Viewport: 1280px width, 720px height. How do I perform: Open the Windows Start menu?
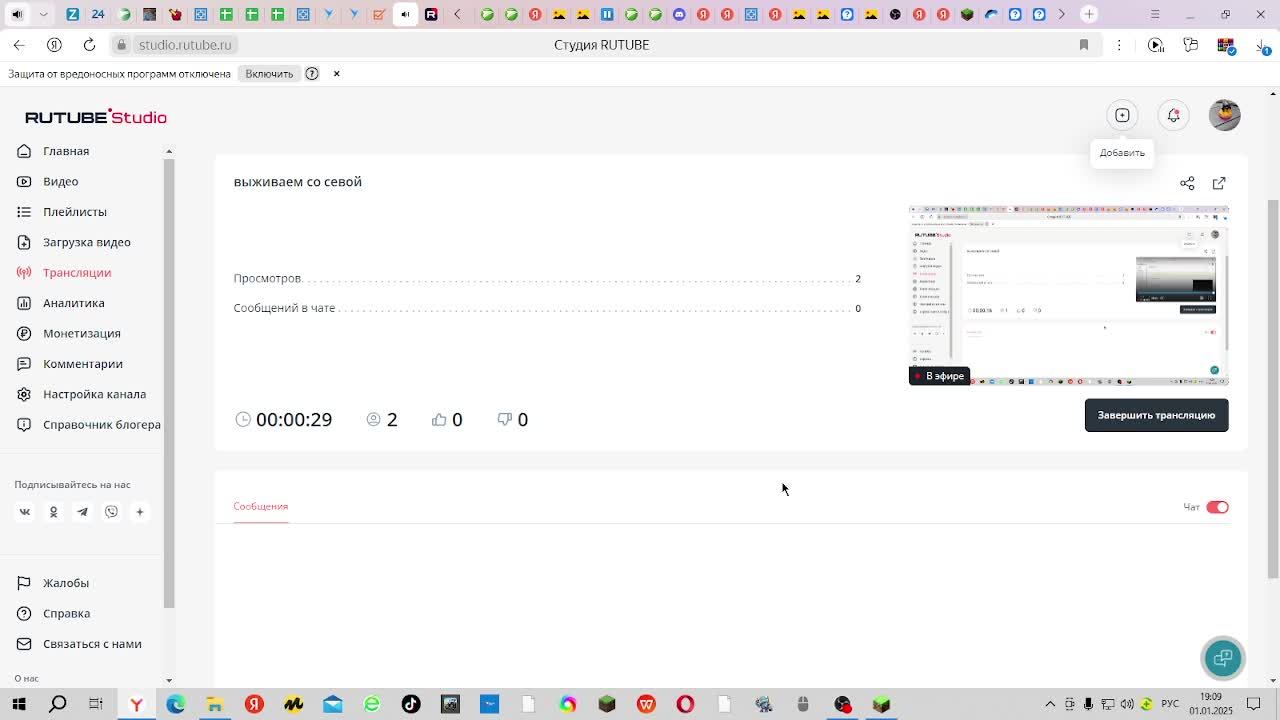(x=19, y=704)
